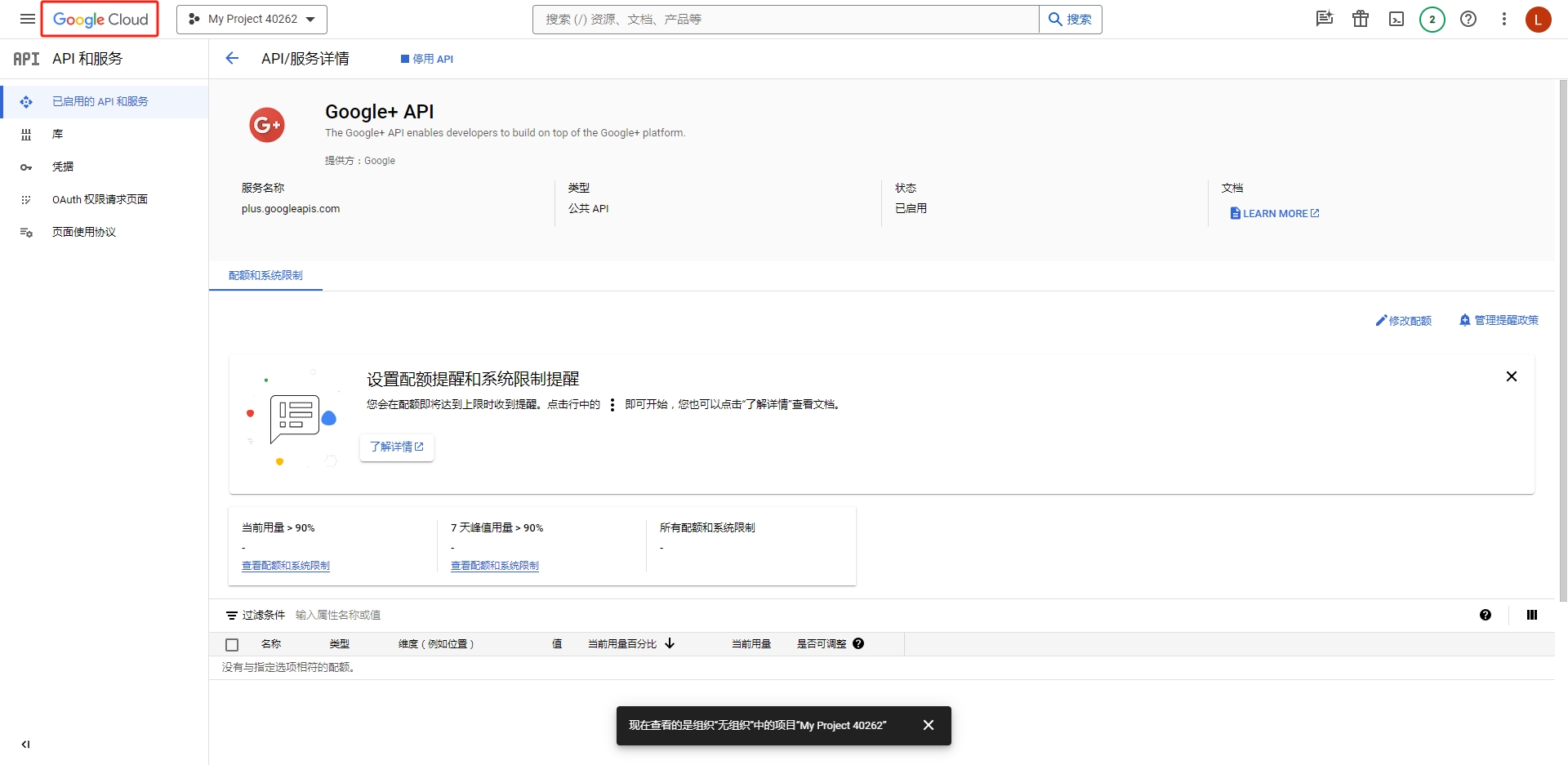Screen dimensions: 1568x765
Task: Click 管理提醒政策 with the bell icon
Action: click(x=1499, y=320)
